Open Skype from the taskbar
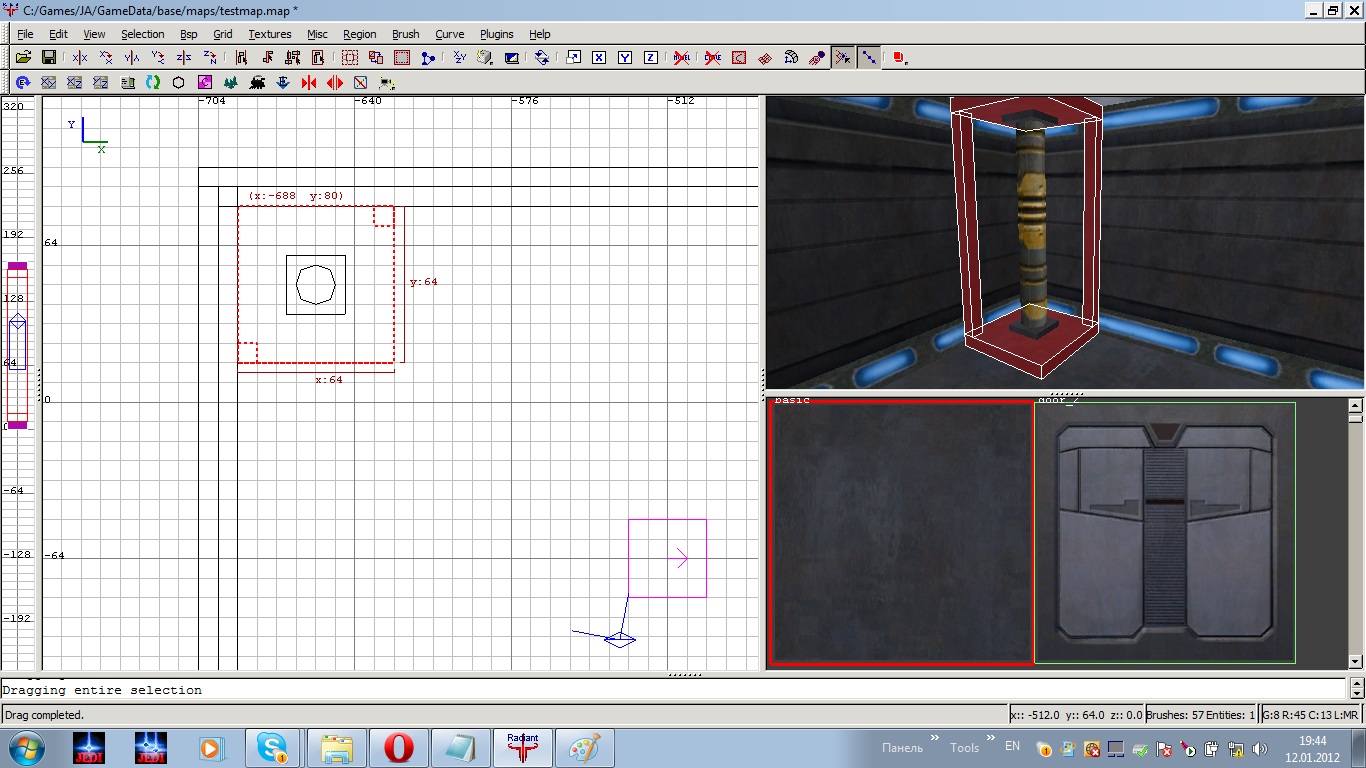Image resolution: width=1366 pixels, height=768 pixels. [272, 748]
